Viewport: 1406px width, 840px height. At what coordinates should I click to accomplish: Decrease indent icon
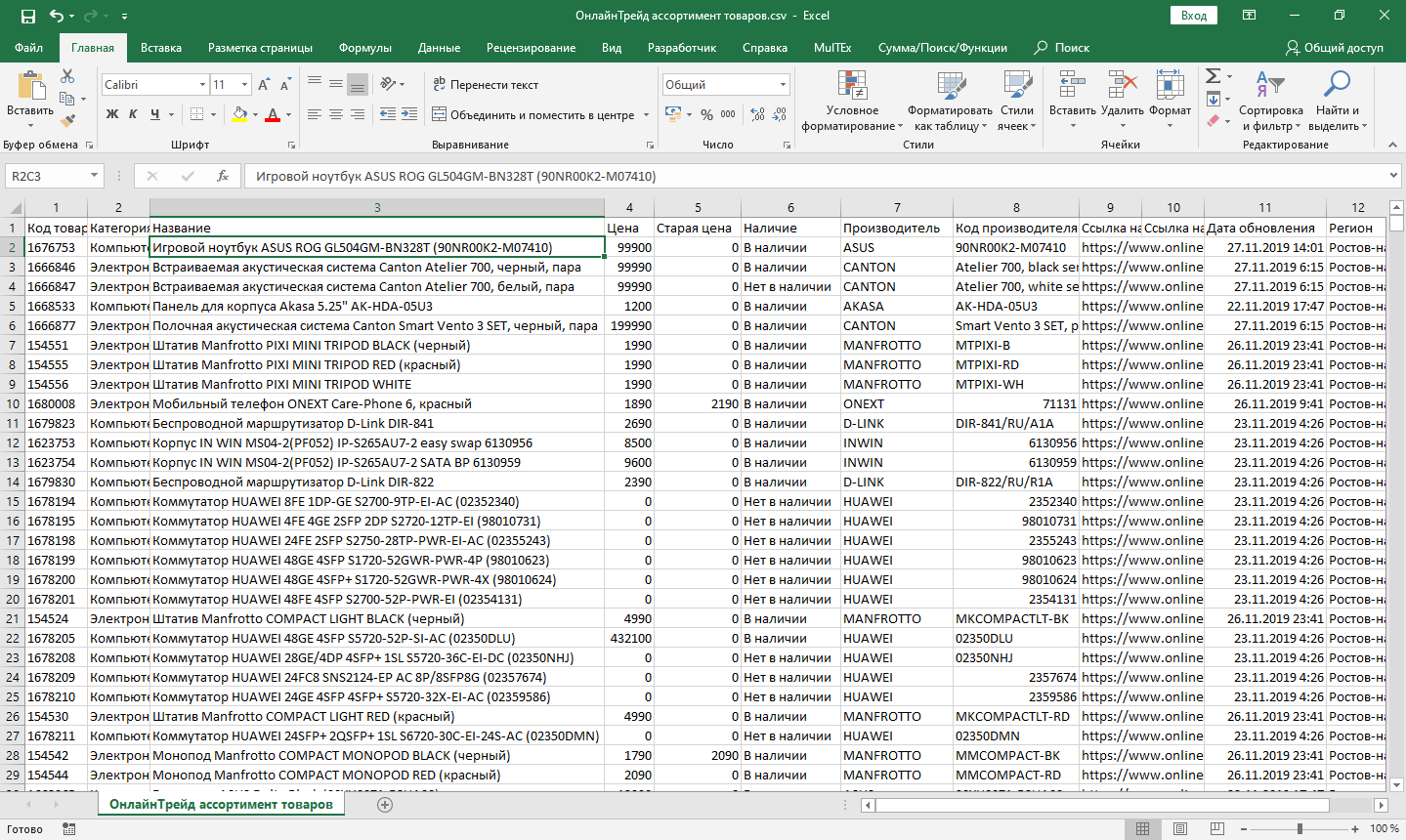(x=388, y=114)
